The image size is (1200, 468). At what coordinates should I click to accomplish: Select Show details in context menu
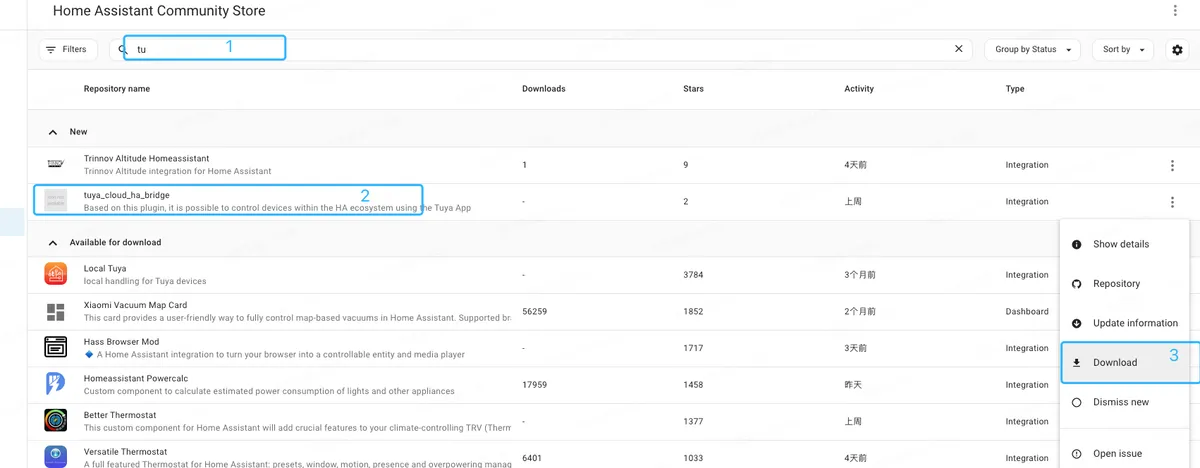coord(1125,244)
